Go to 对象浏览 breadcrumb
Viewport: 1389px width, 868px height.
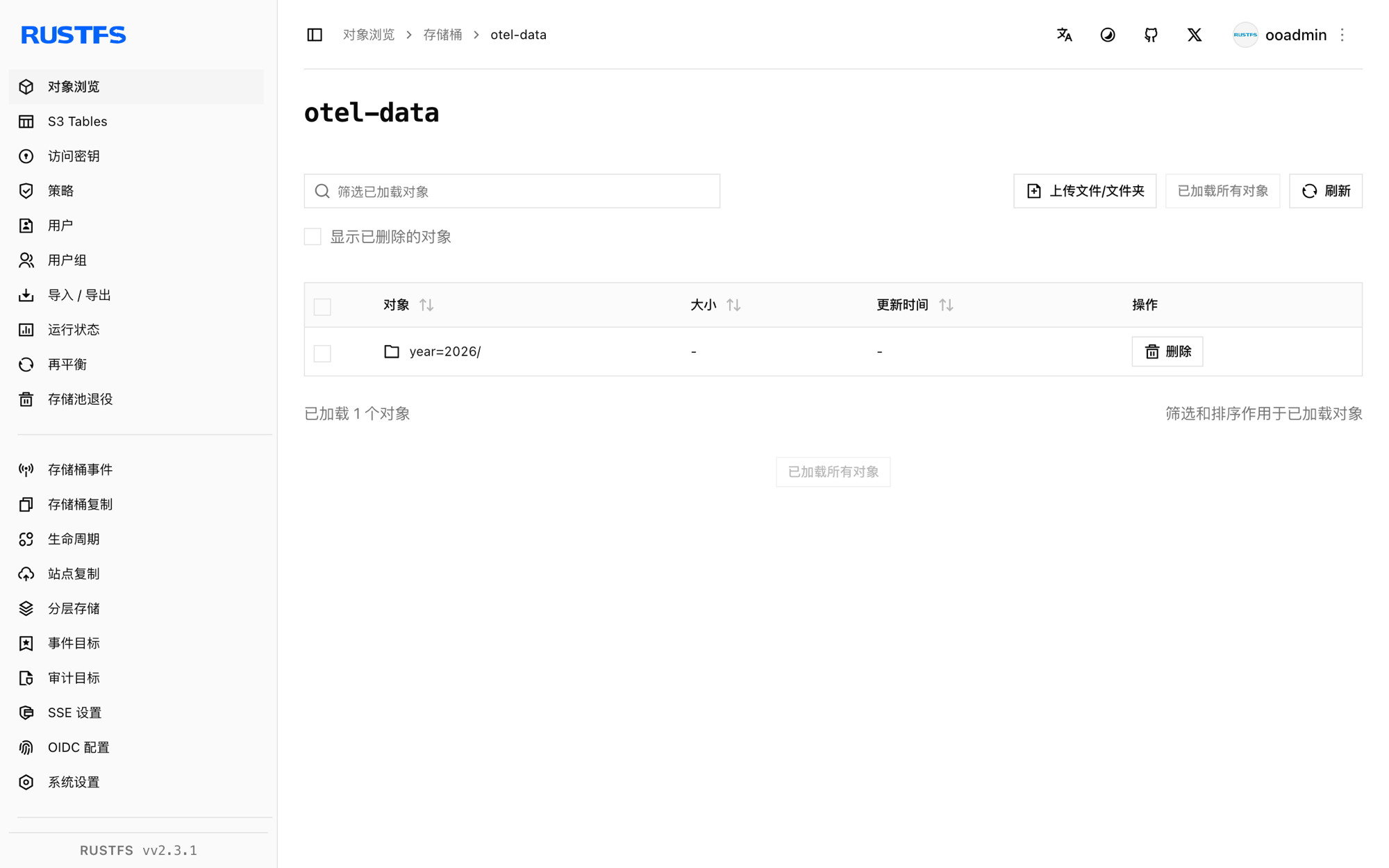(x=369, y=35)
